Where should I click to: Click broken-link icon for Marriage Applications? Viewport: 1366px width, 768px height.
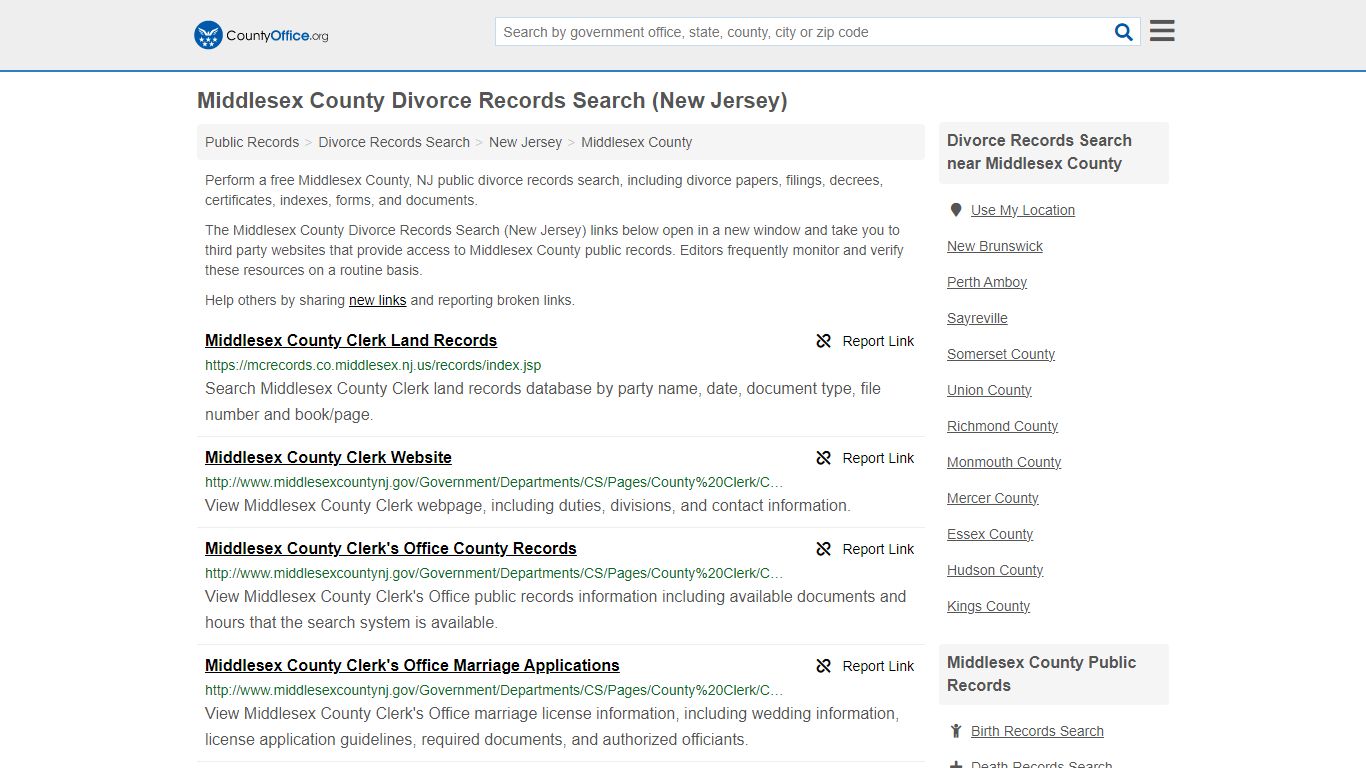[824, 666]
